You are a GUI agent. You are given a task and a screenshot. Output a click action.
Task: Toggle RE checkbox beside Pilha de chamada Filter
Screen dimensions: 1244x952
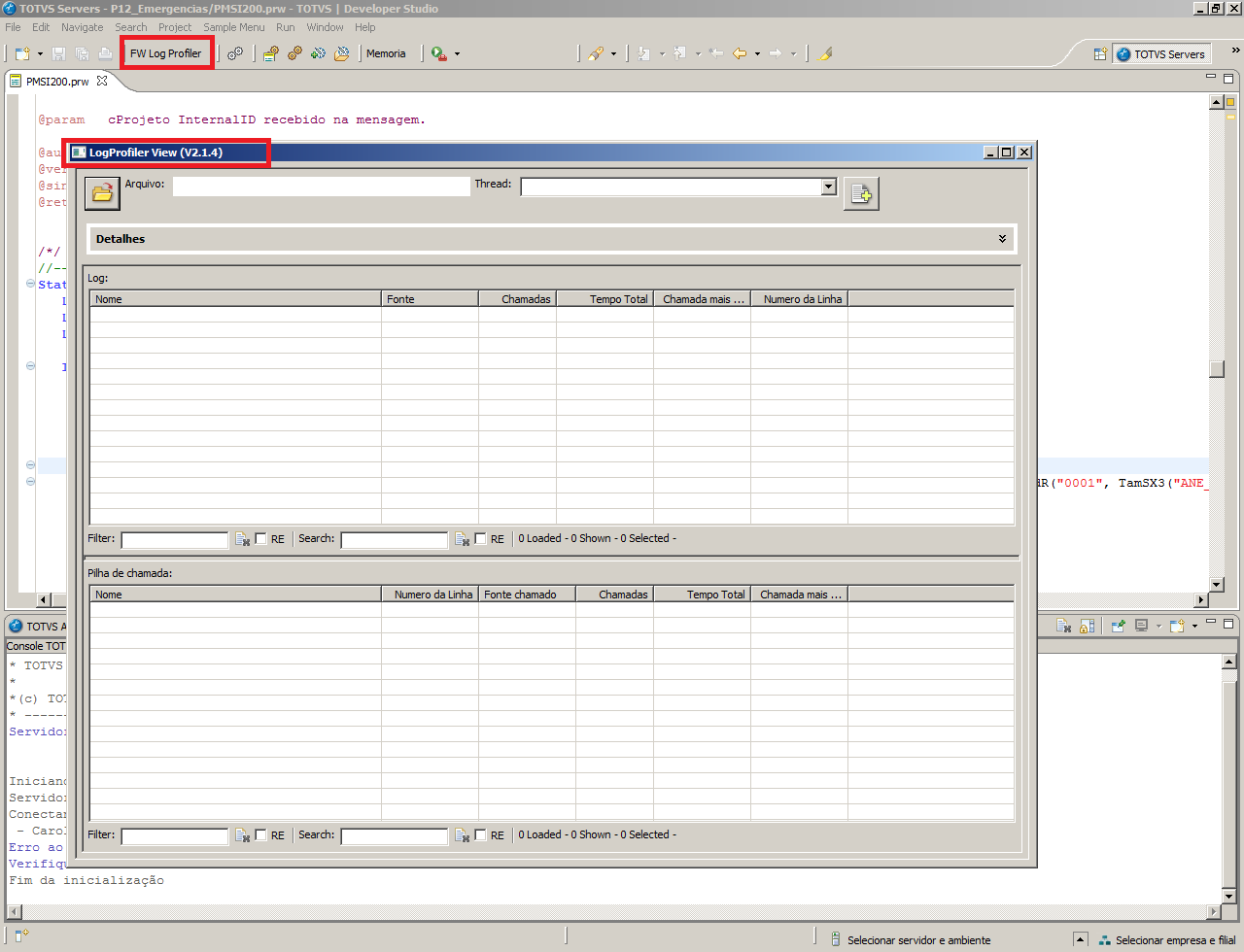click(x=261, y=834)
